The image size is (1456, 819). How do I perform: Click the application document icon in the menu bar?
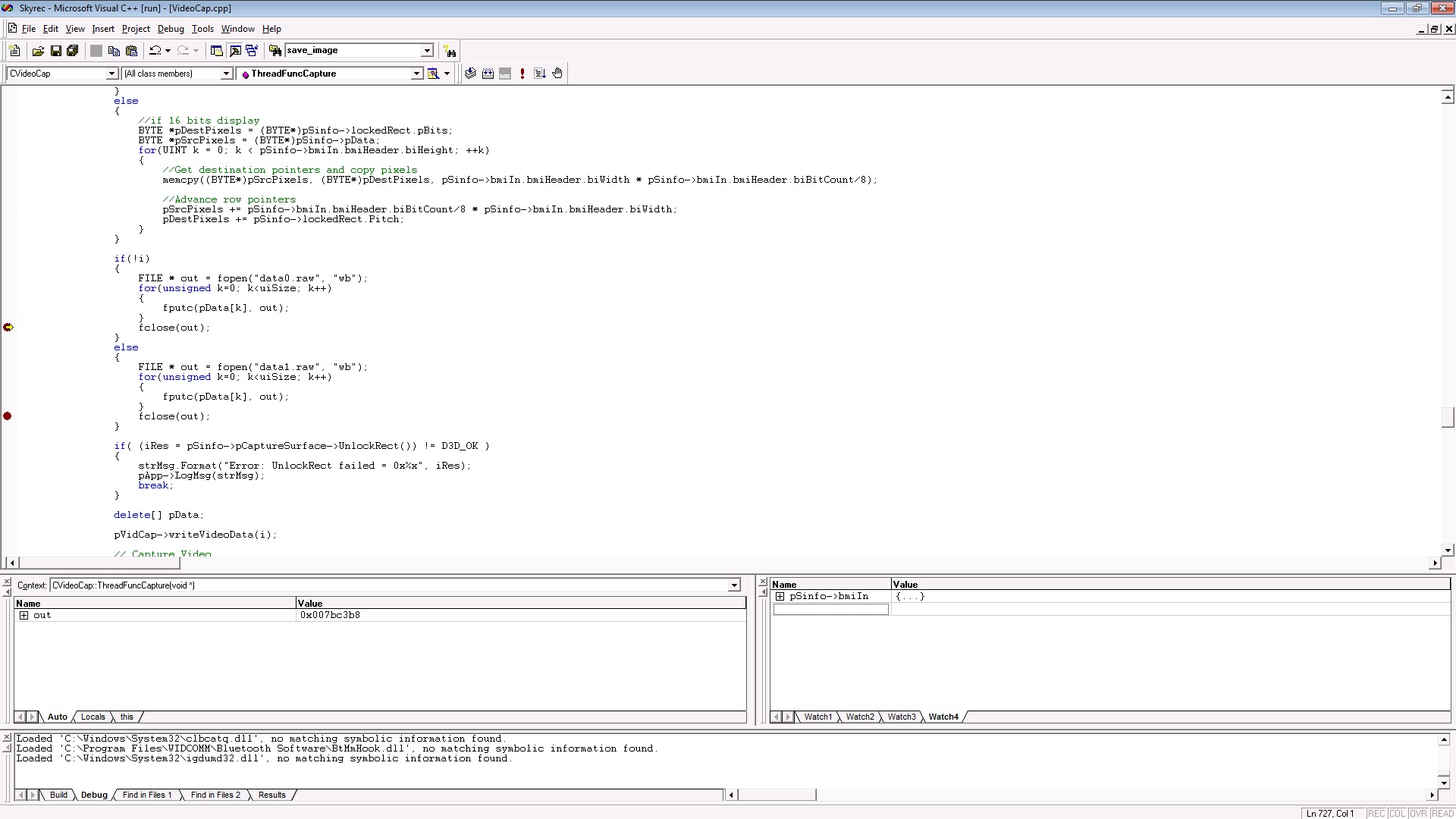click(12, 29)
